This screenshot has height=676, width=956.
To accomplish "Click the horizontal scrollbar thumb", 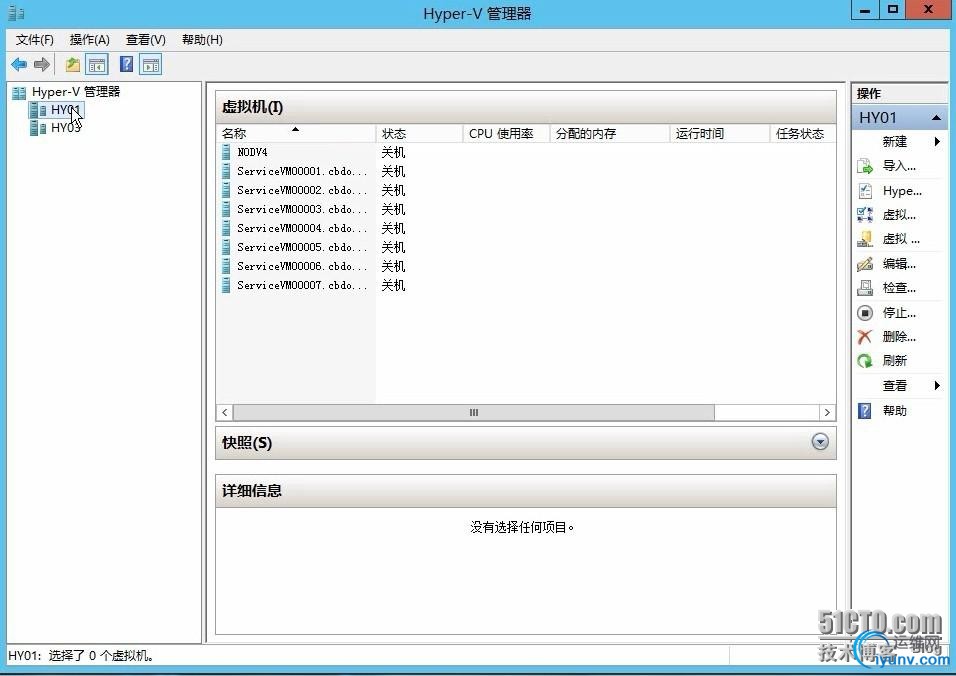I will (474, 413).
